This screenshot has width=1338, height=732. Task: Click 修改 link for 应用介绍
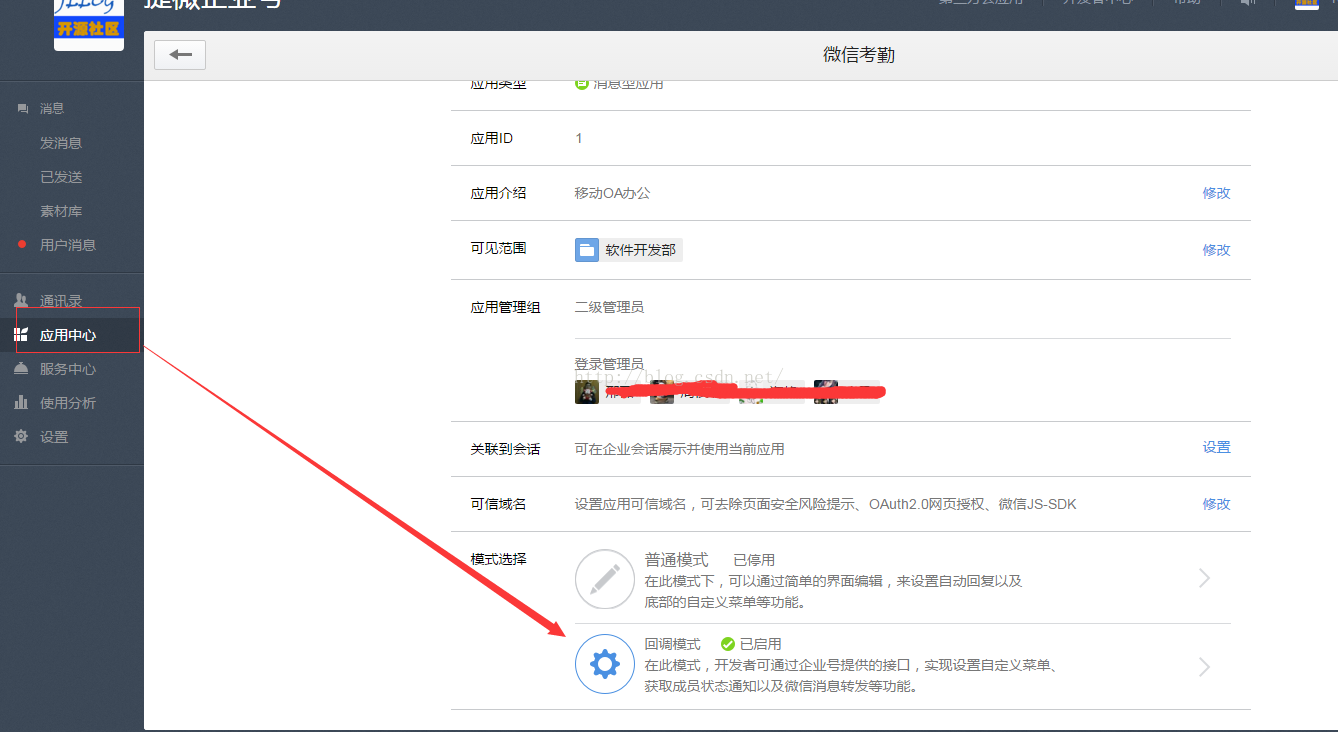pos(1216,193)
